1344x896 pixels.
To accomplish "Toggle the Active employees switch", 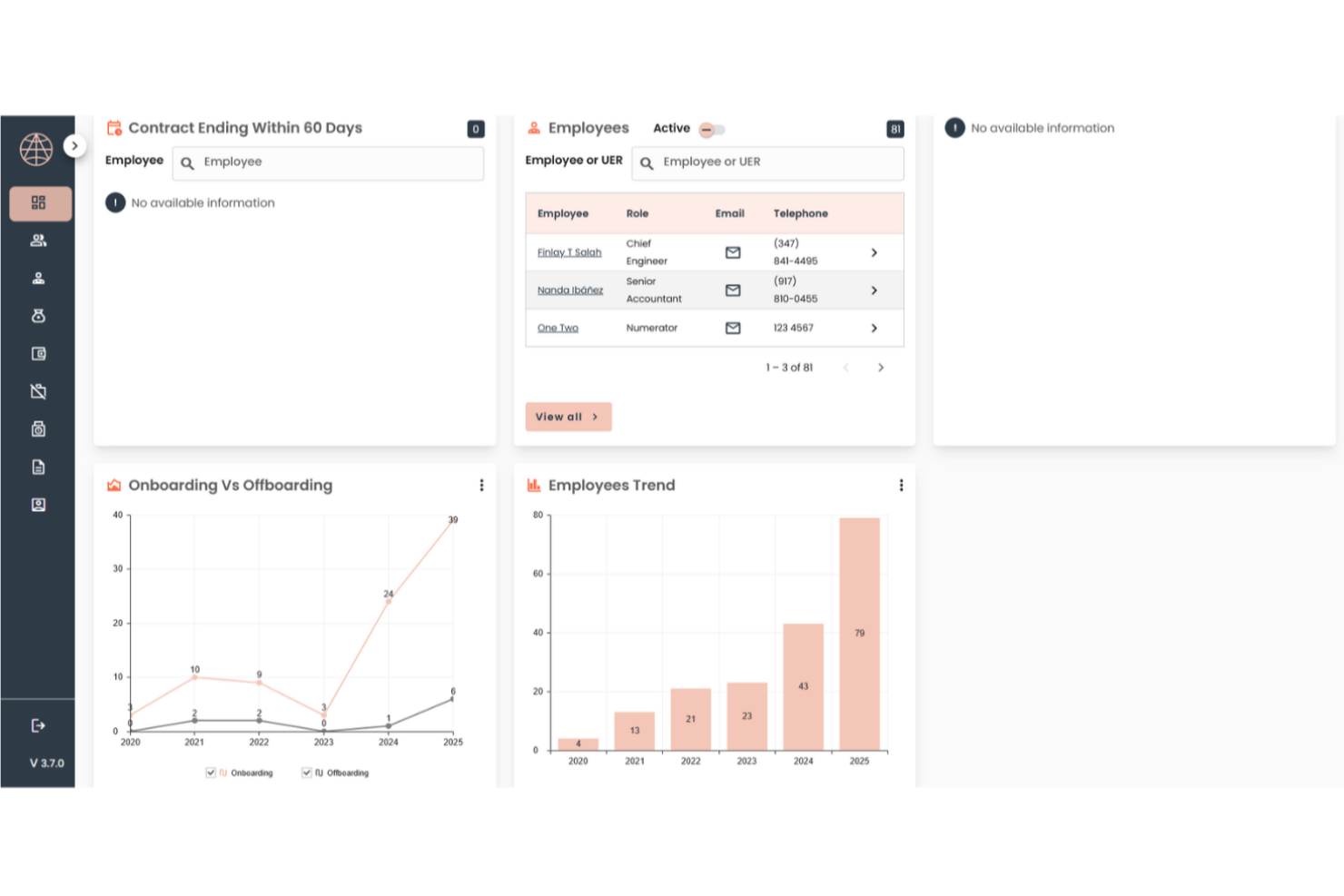I will [x=712, y=129].
